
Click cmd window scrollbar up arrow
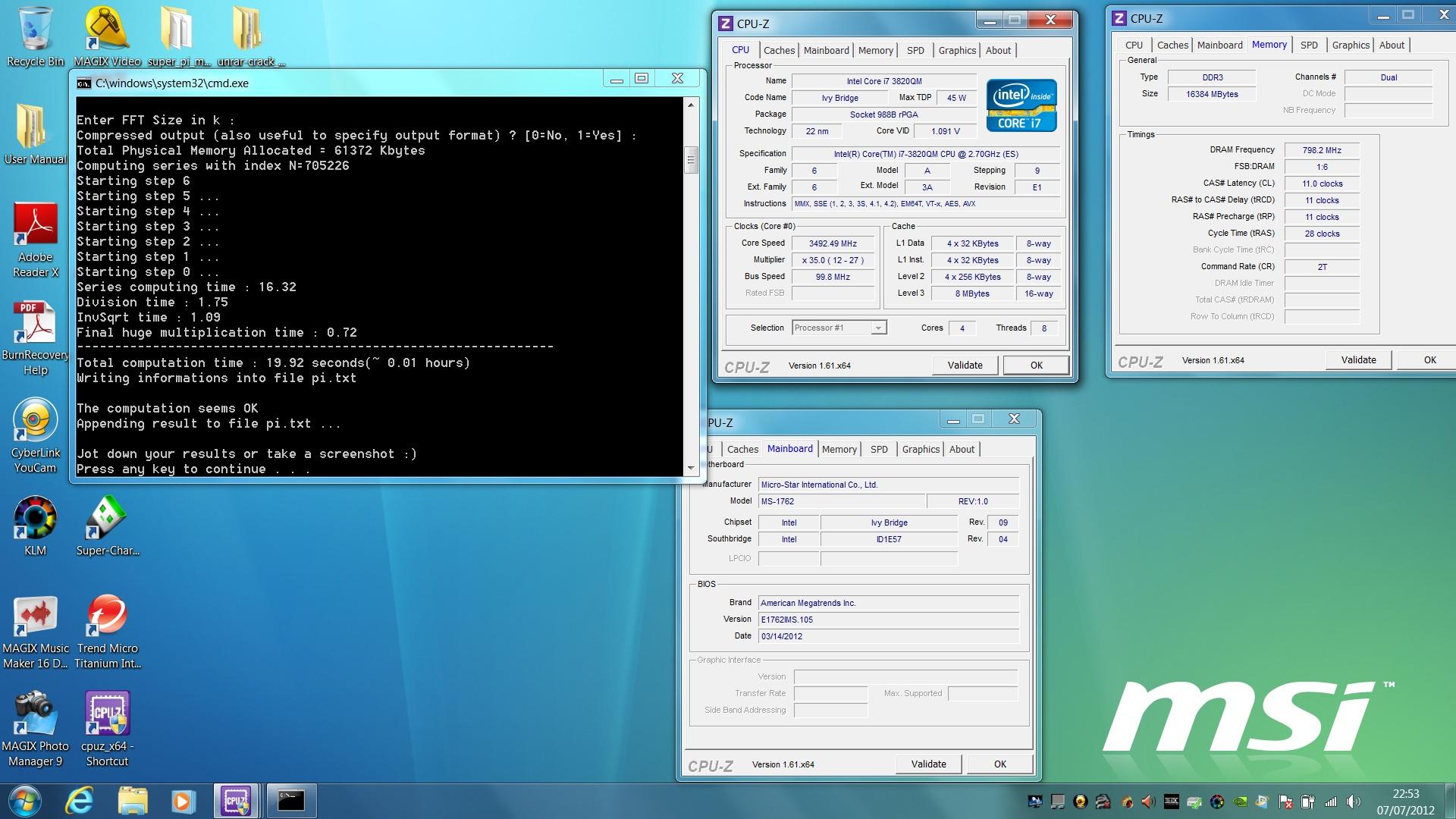690,105
